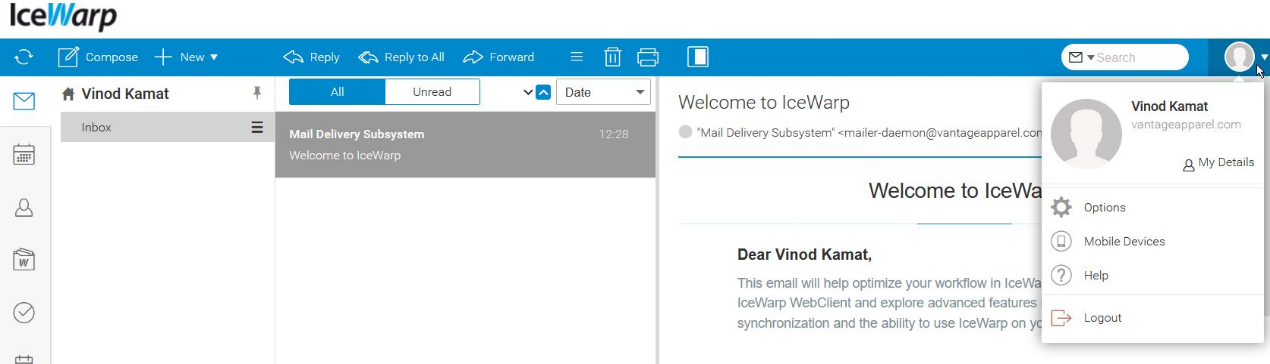Click the print icon
The image size is (1270, 364).
(648, 57)
